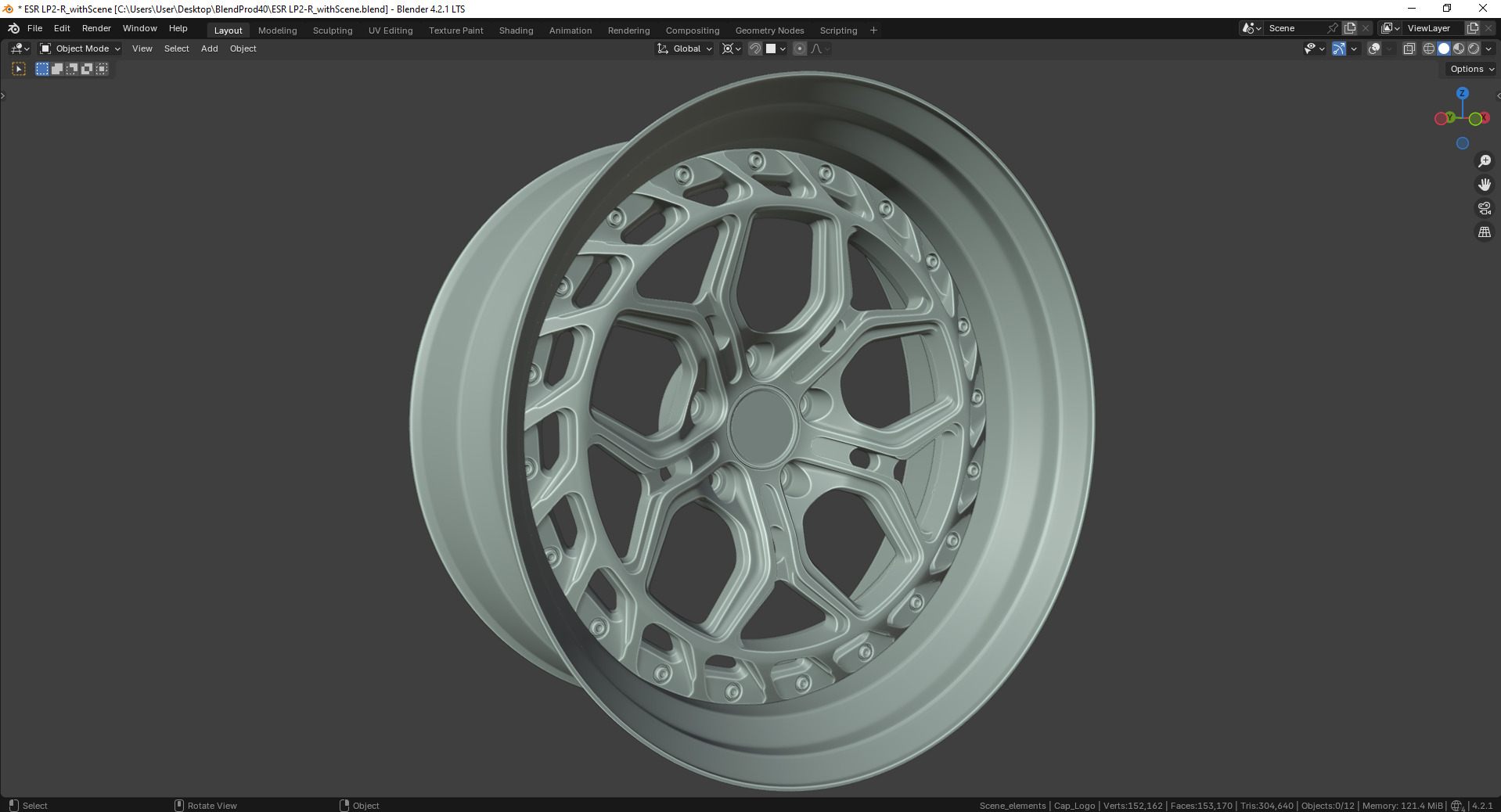Open the snap target options dropdown

(x=776, y=49)
